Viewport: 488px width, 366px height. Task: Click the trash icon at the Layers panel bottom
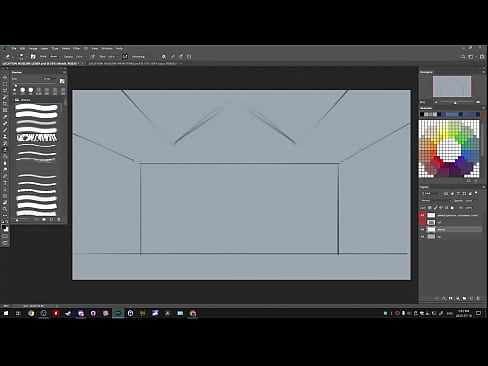[x=478, y=298]
